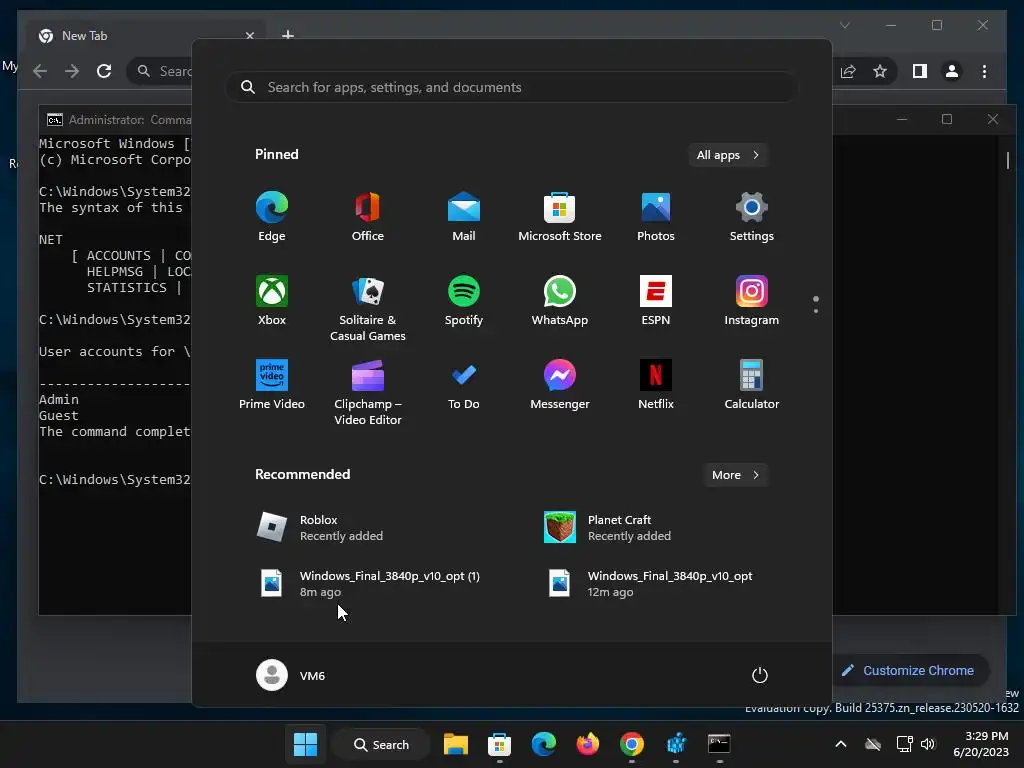Select the New Tab tab in Chrome
The image size is (1024, 768).
click(146, 36)
